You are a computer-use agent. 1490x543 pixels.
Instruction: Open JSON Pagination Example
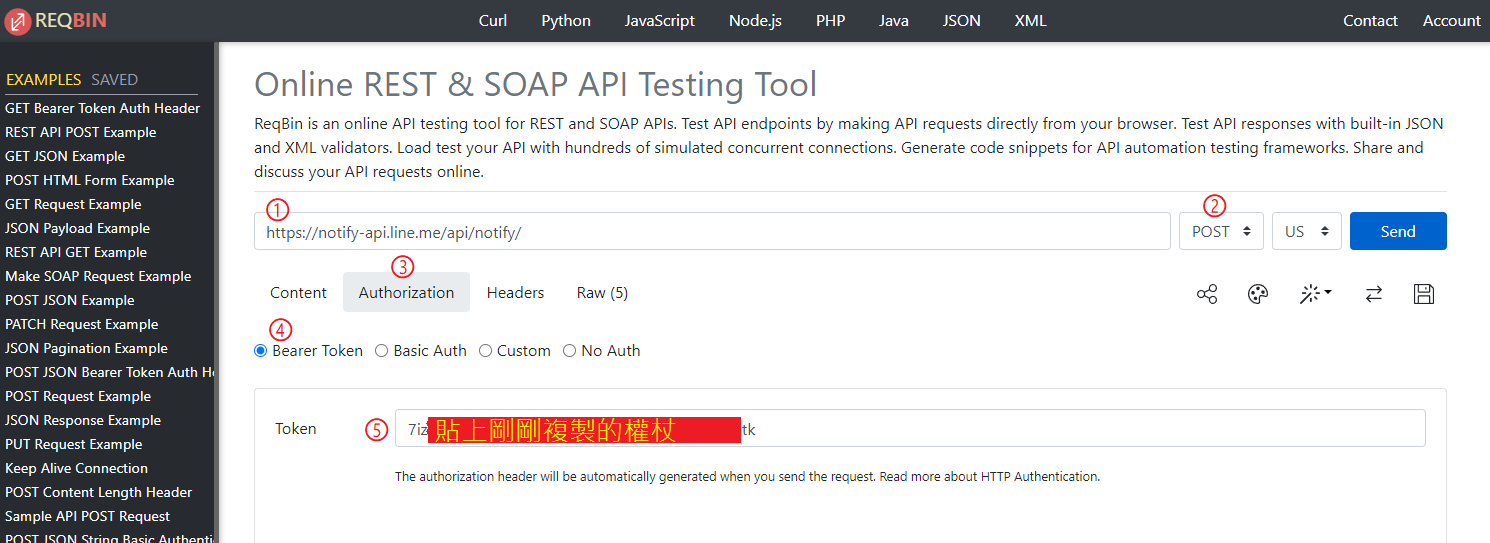86,348
